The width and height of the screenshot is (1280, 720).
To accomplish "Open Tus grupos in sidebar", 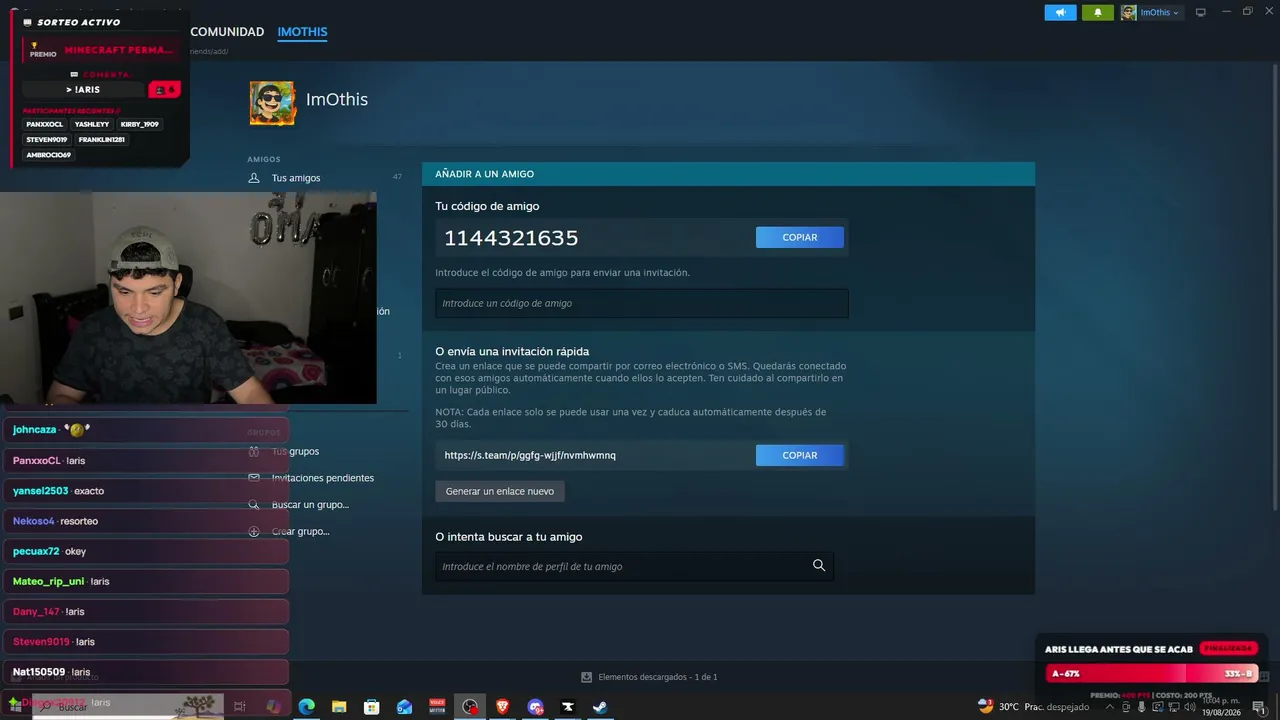I will tap(295, 451).
